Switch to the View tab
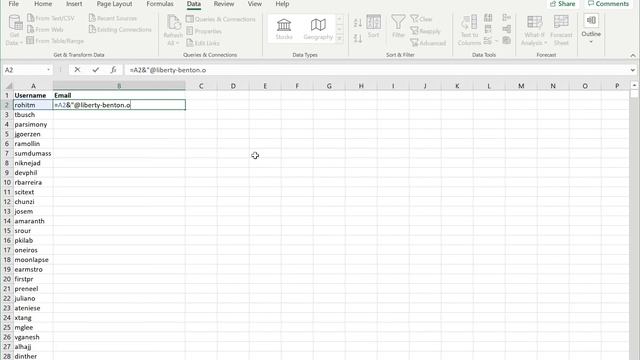Screen dimensions: 640x360 (255, 4)
